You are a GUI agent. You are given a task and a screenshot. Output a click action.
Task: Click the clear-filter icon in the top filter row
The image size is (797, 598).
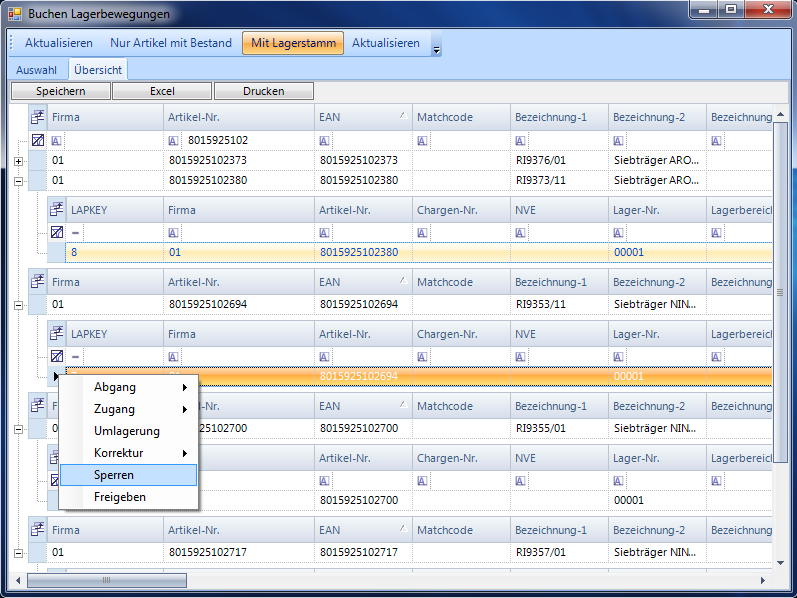(38, 141)
